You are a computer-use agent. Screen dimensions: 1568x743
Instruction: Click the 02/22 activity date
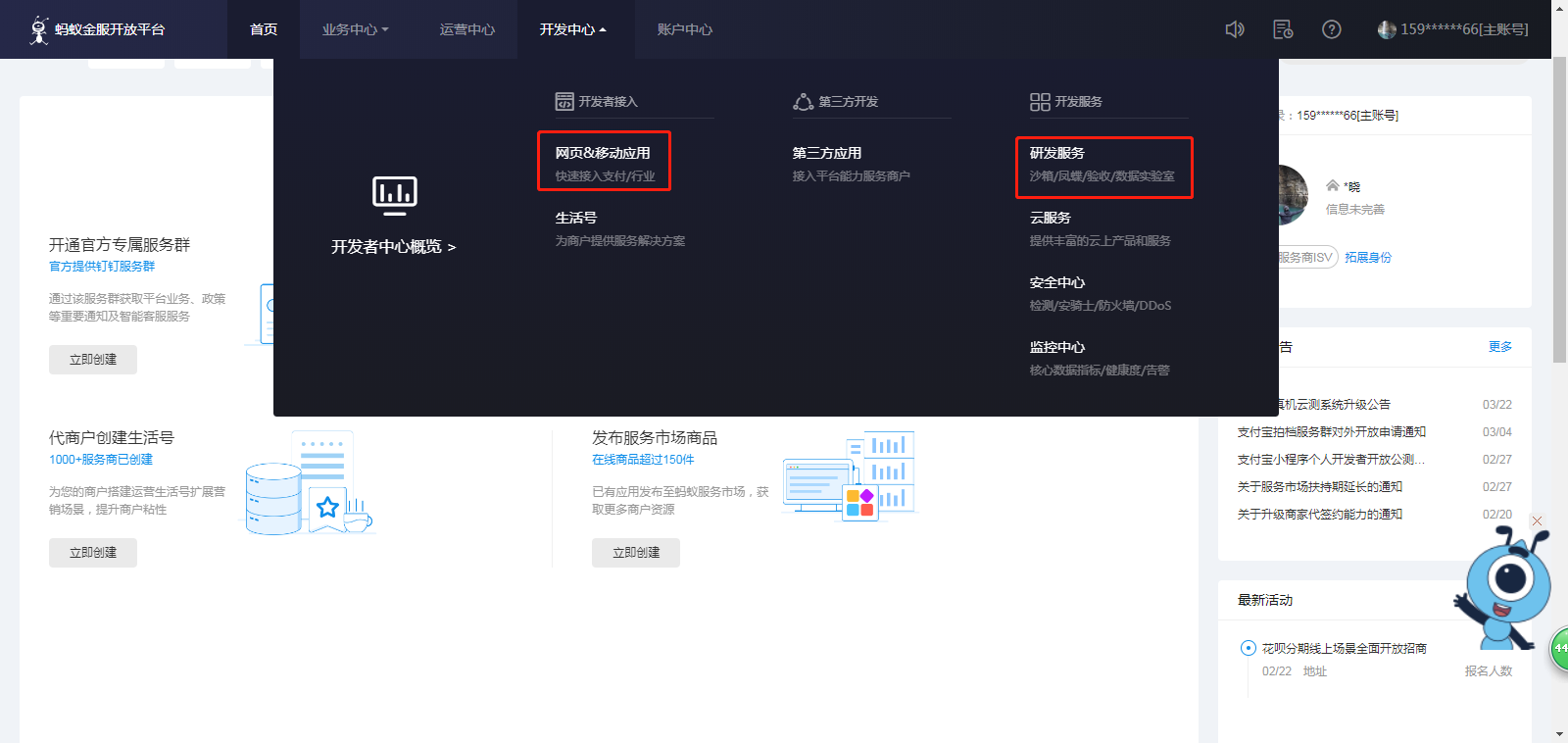click(1277, 671)
